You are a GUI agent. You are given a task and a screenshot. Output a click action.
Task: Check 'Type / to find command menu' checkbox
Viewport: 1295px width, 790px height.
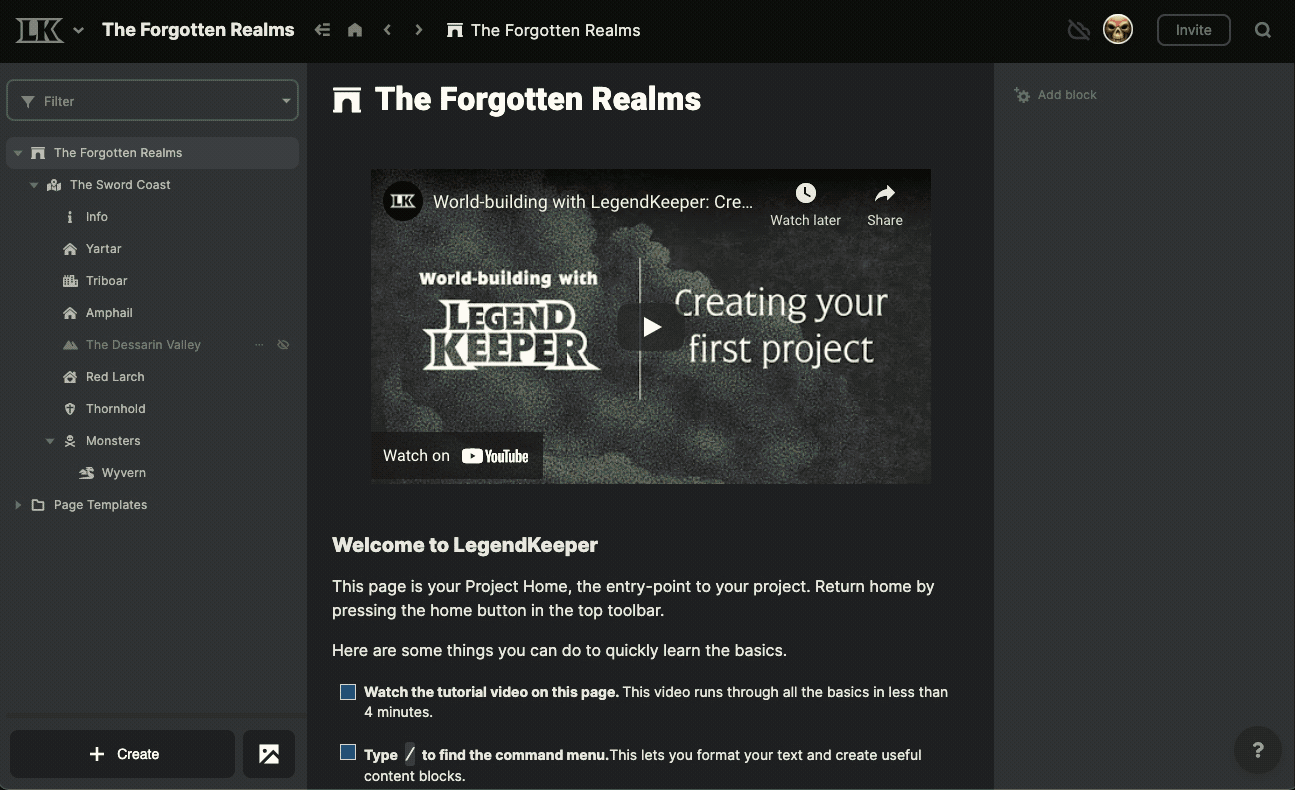[x=348, y=752]
